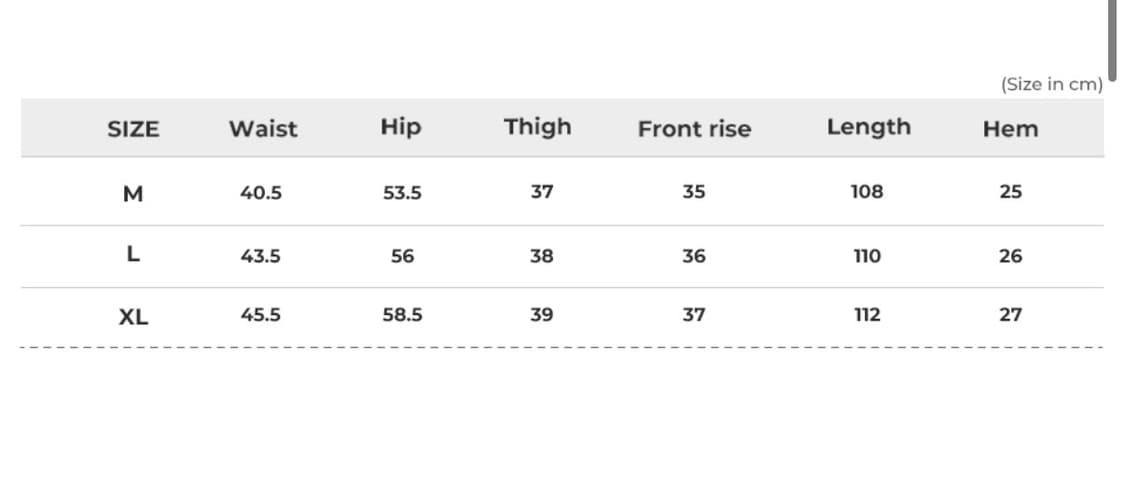This screenshot has width=1125, height=493.
Task: Click the 110 length value for L
Action: click(867, 256)
